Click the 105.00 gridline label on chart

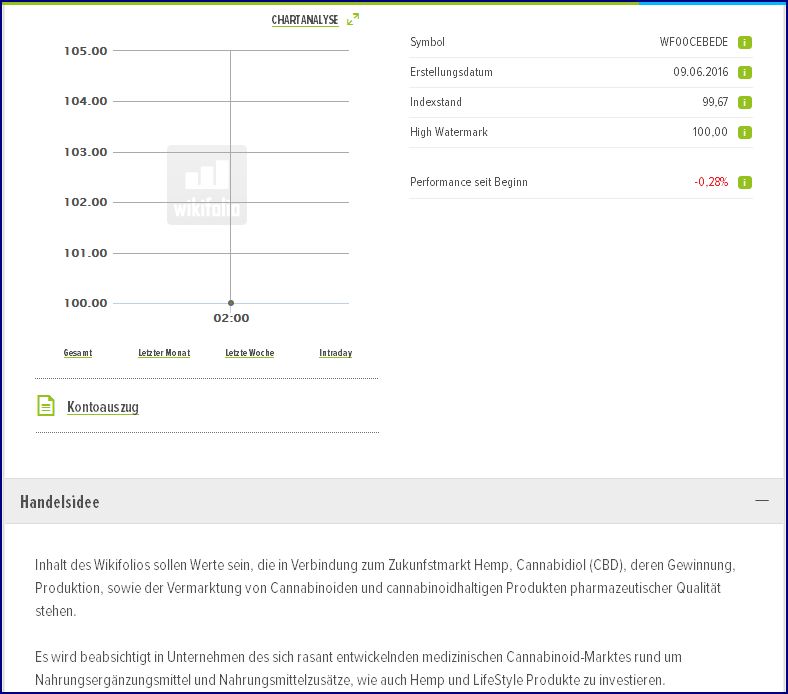pos(85,51)
